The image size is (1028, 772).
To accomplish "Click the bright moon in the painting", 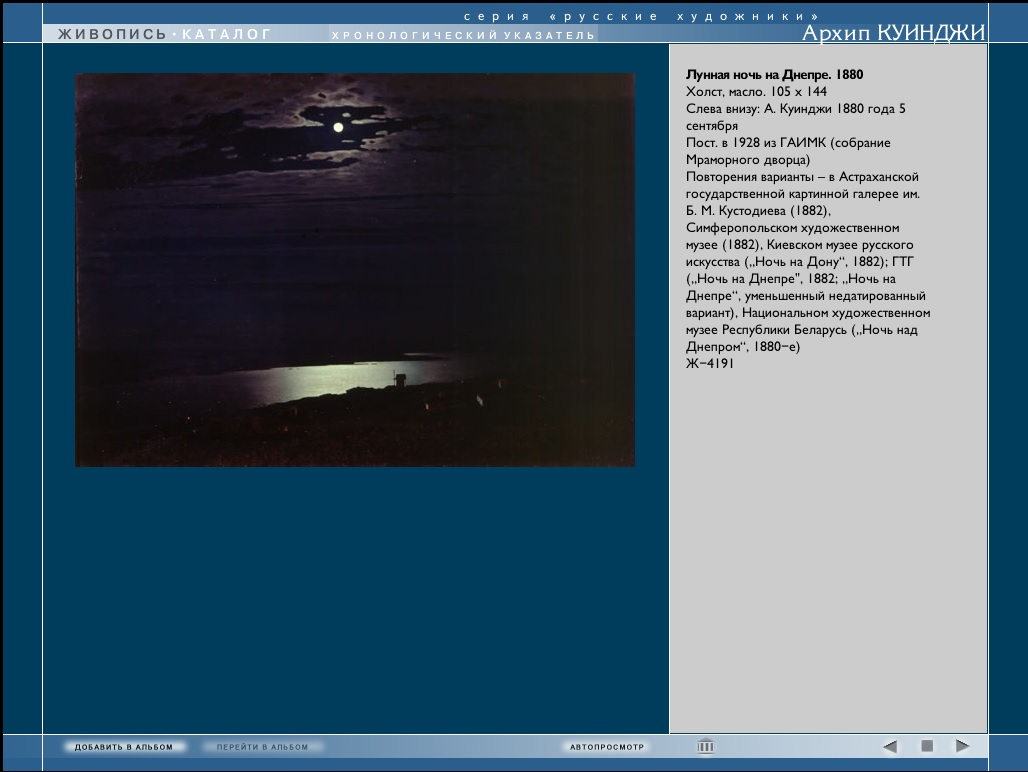I will click(x=338, y=128).
